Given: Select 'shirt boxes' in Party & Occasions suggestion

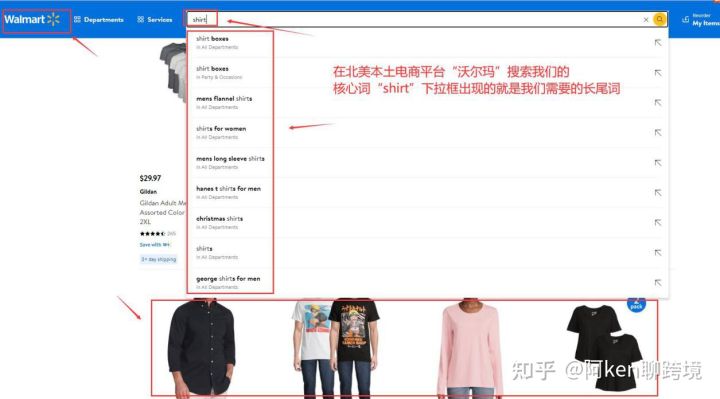Looking at the screenshot, I should pos(427,73).
